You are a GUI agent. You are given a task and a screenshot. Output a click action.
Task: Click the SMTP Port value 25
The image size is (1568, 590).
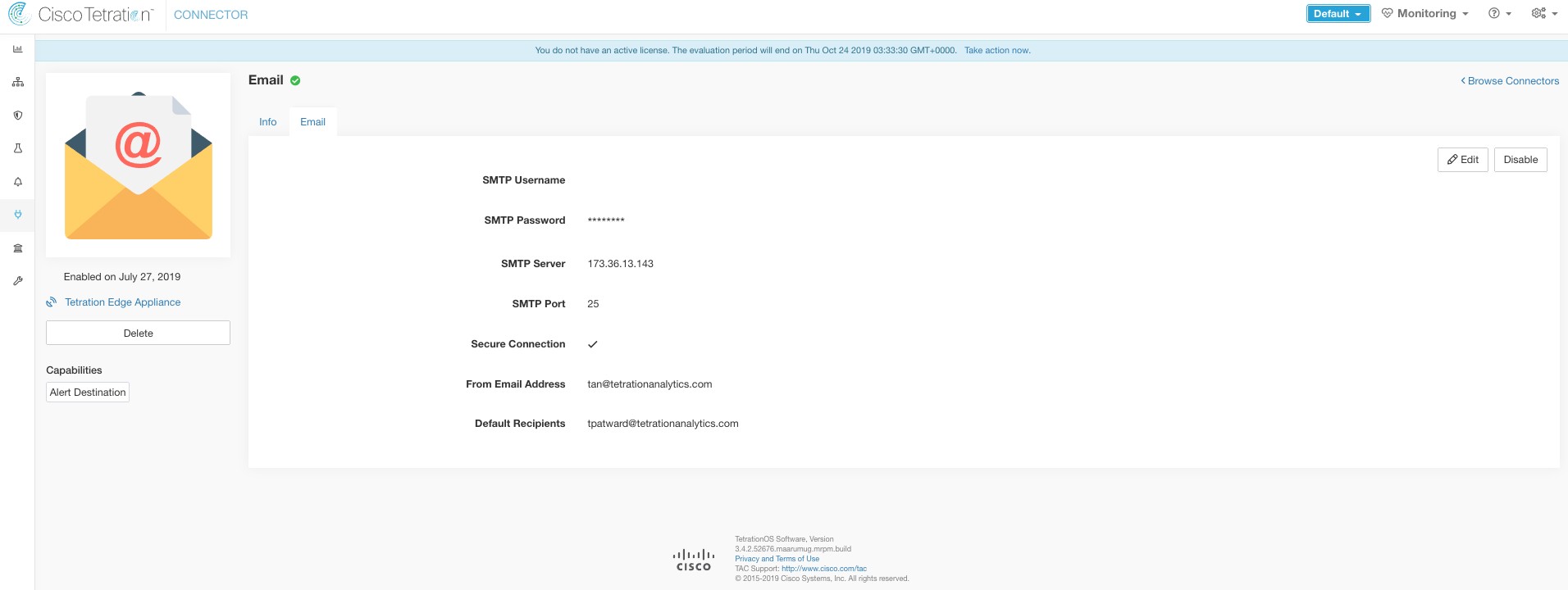(x=593, y=304)
